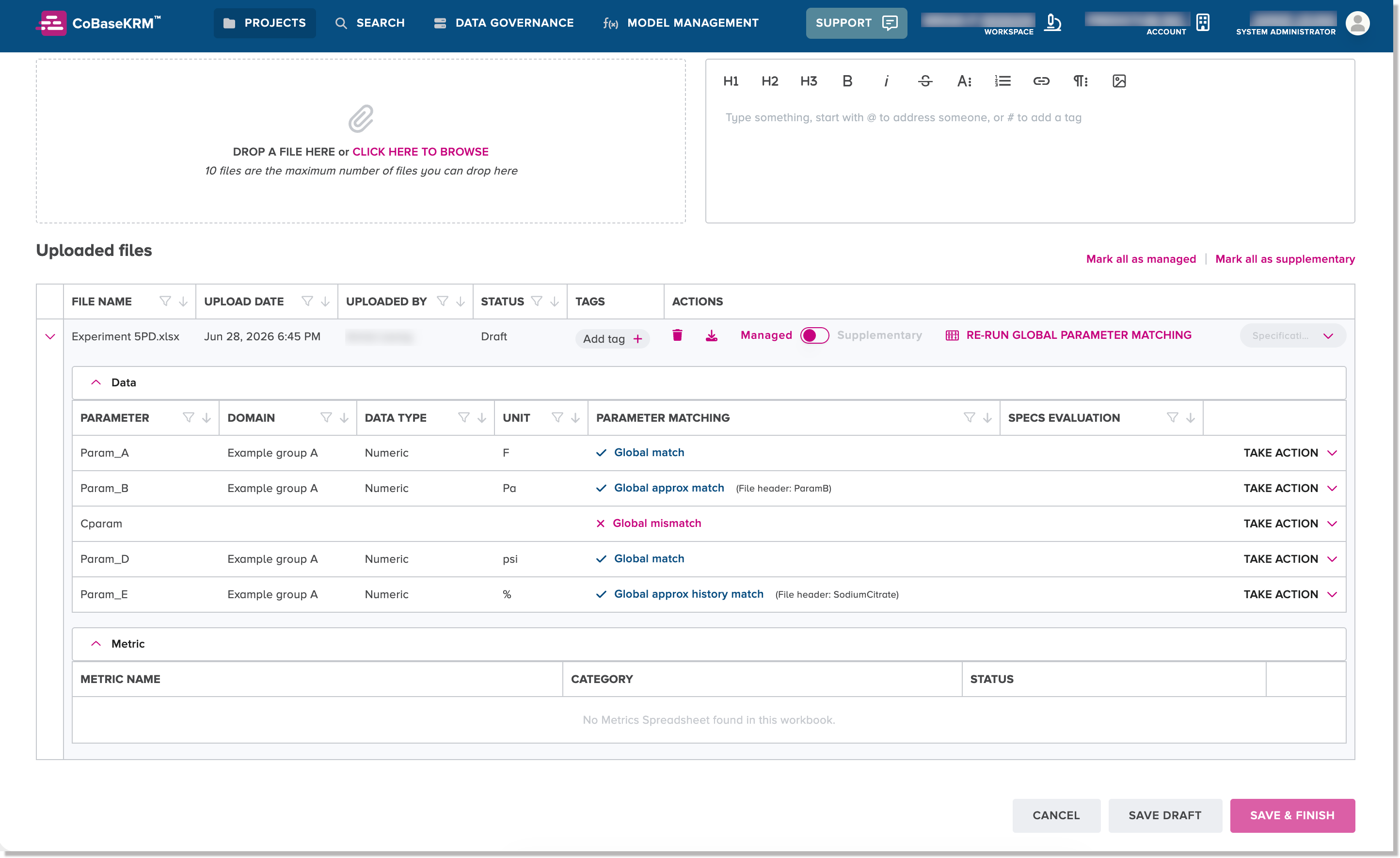Open paragraph format options in editor
The height and width of the screenshot is (858, 1400).
(1080, 81)
